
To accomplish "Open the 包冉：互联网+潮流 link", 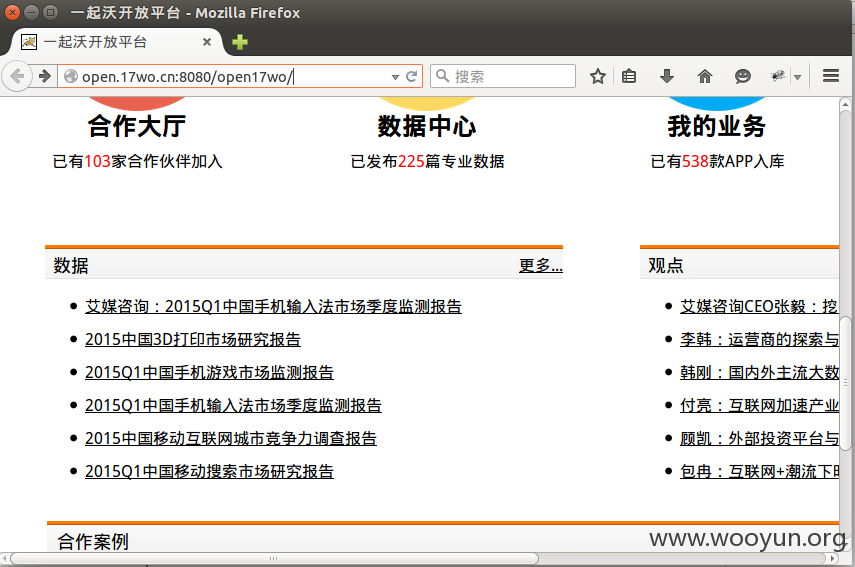I will click(759, 472).
